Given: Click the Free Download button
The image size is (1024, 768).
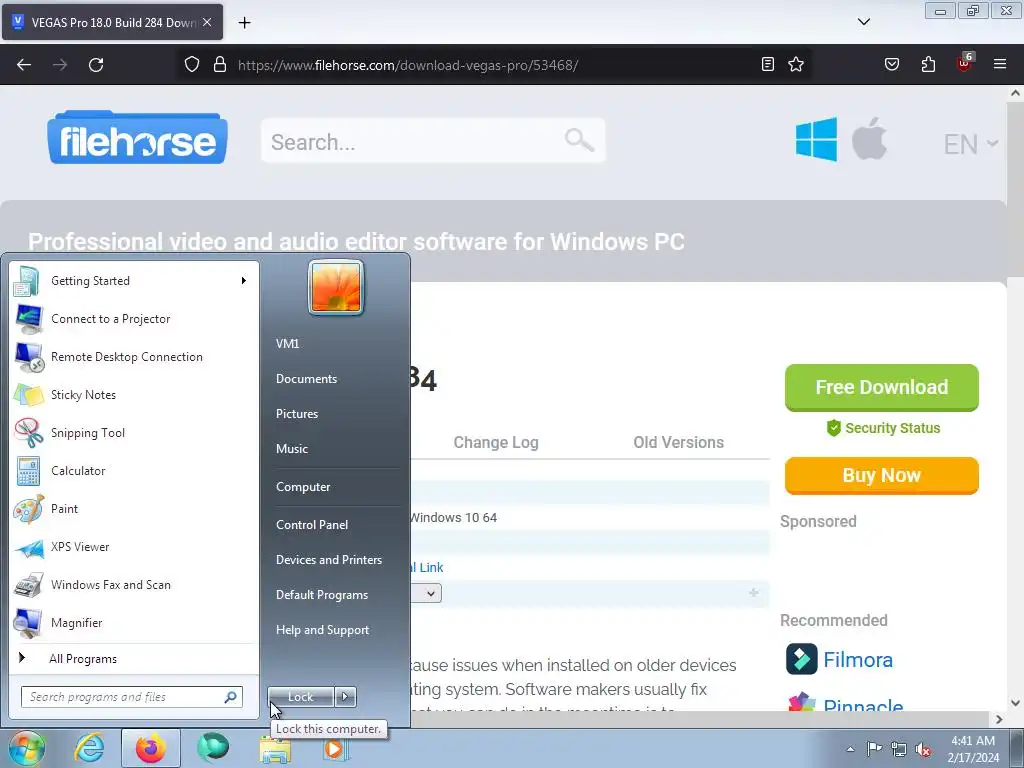Looking at the screenshot, I should [x=882, y=388].
